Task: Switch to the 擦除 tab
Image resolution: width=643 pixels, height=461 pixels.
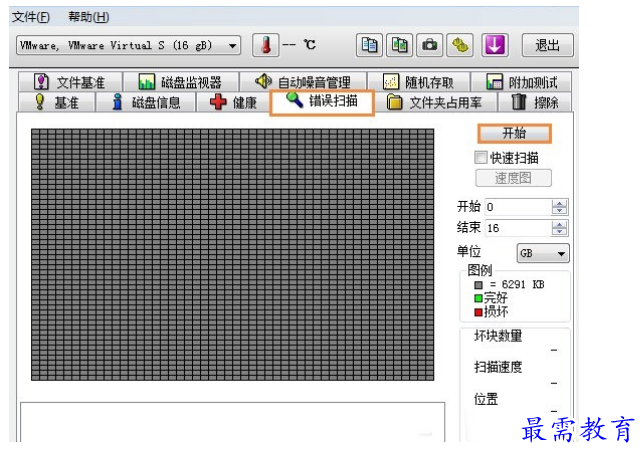Action: tap(535, 102)
